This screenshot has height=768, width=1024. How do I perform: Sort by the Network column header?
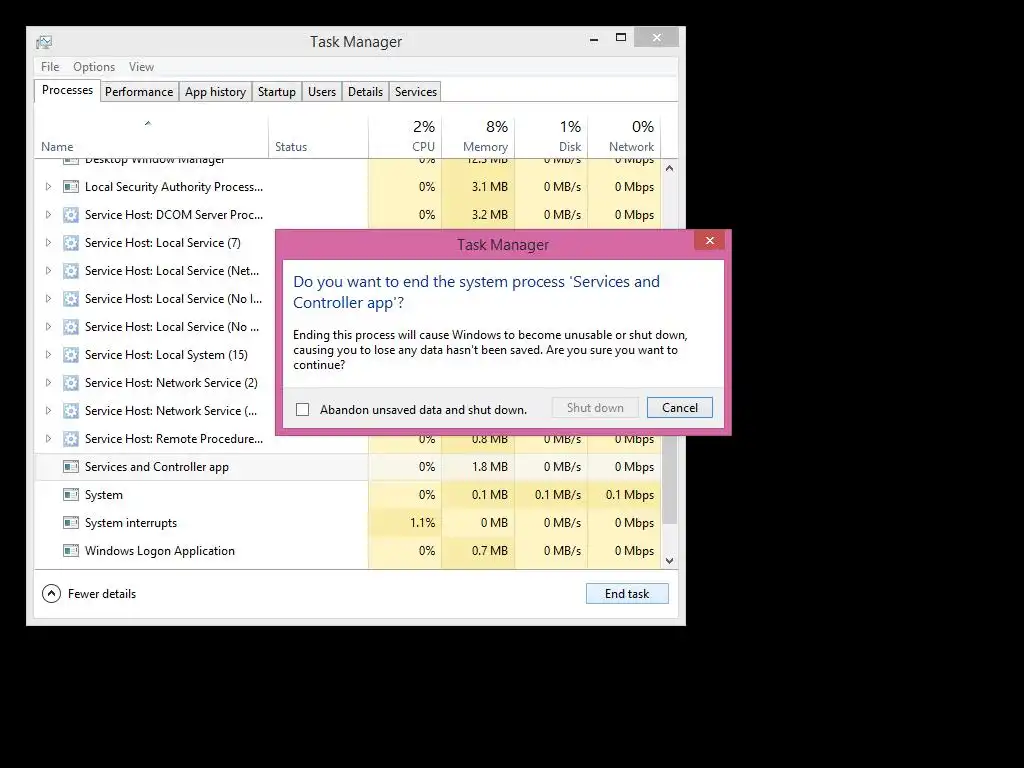tap(624, 137)
